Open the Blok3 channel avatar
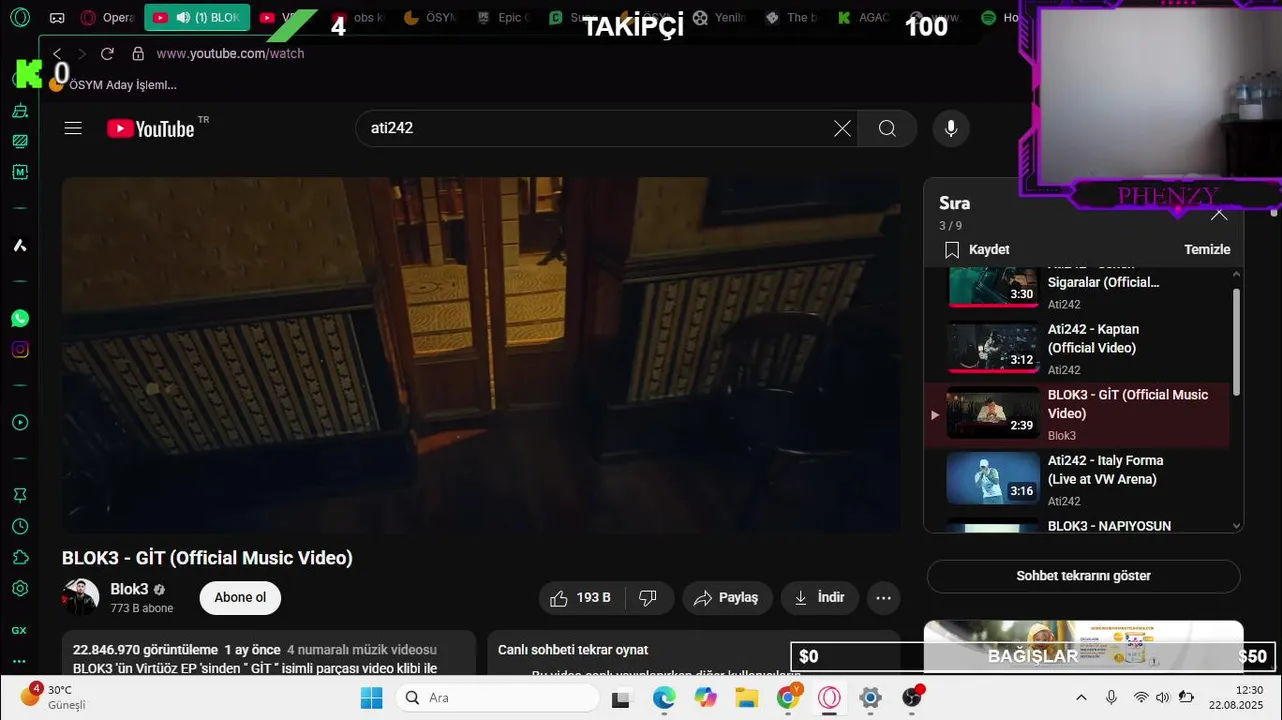The image size is (1282, 720). tap(80, 597)
